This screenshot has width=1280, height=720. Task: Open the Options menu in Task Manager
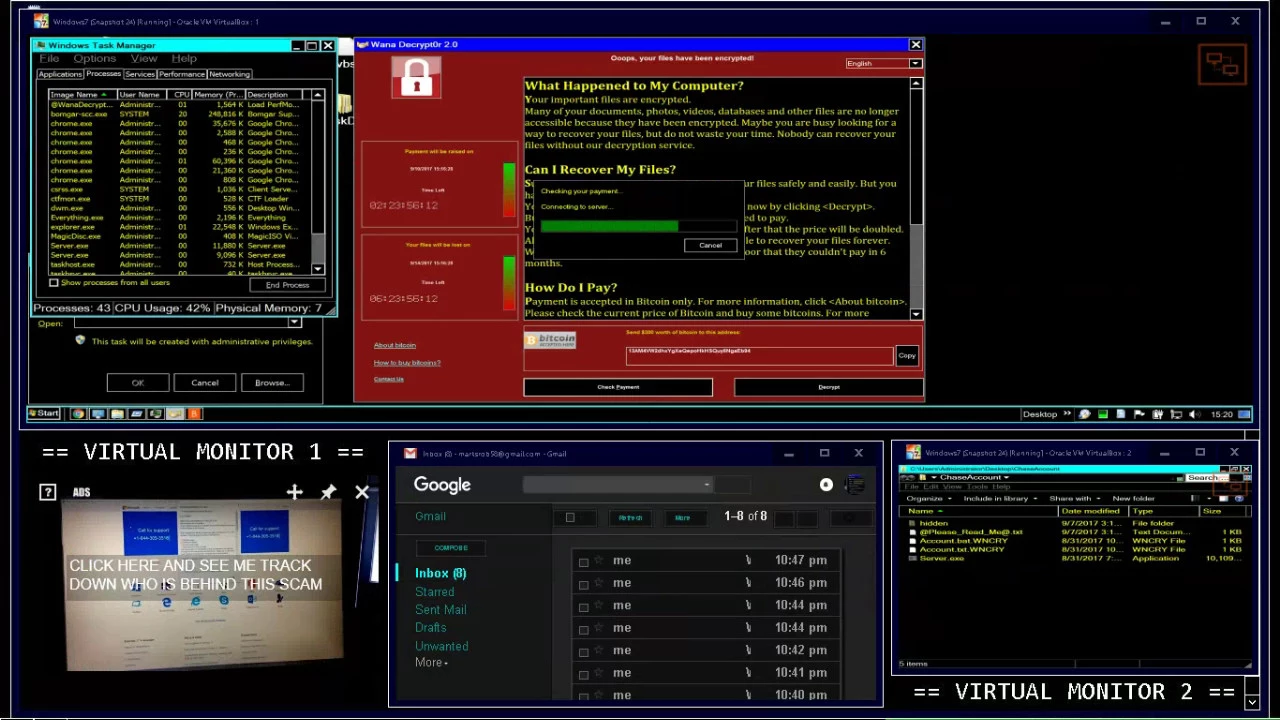[x=94, y=58]
